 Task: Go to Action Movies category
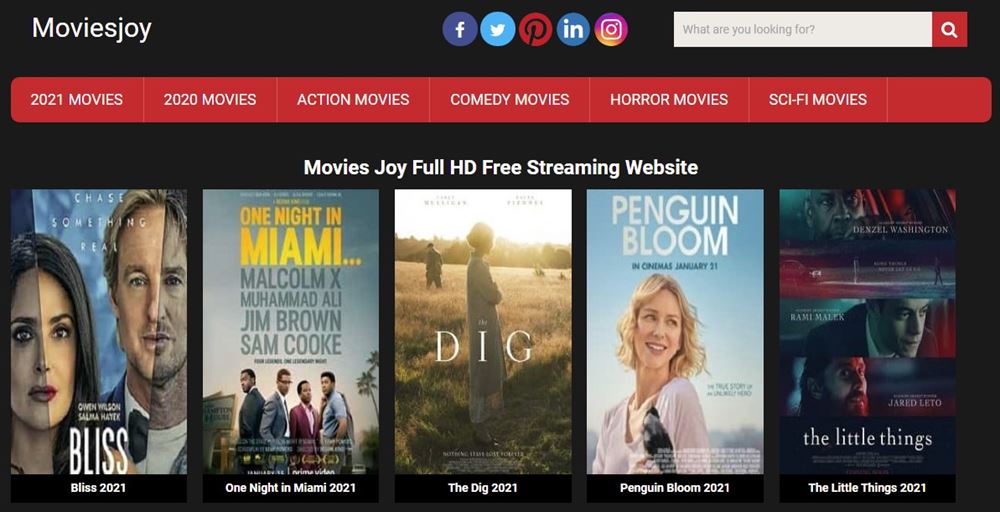click(x=353, y=100)
